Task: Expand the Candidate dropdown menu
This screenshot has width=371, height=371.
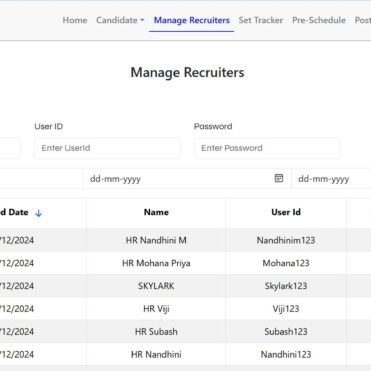Action: coord(120,20)
